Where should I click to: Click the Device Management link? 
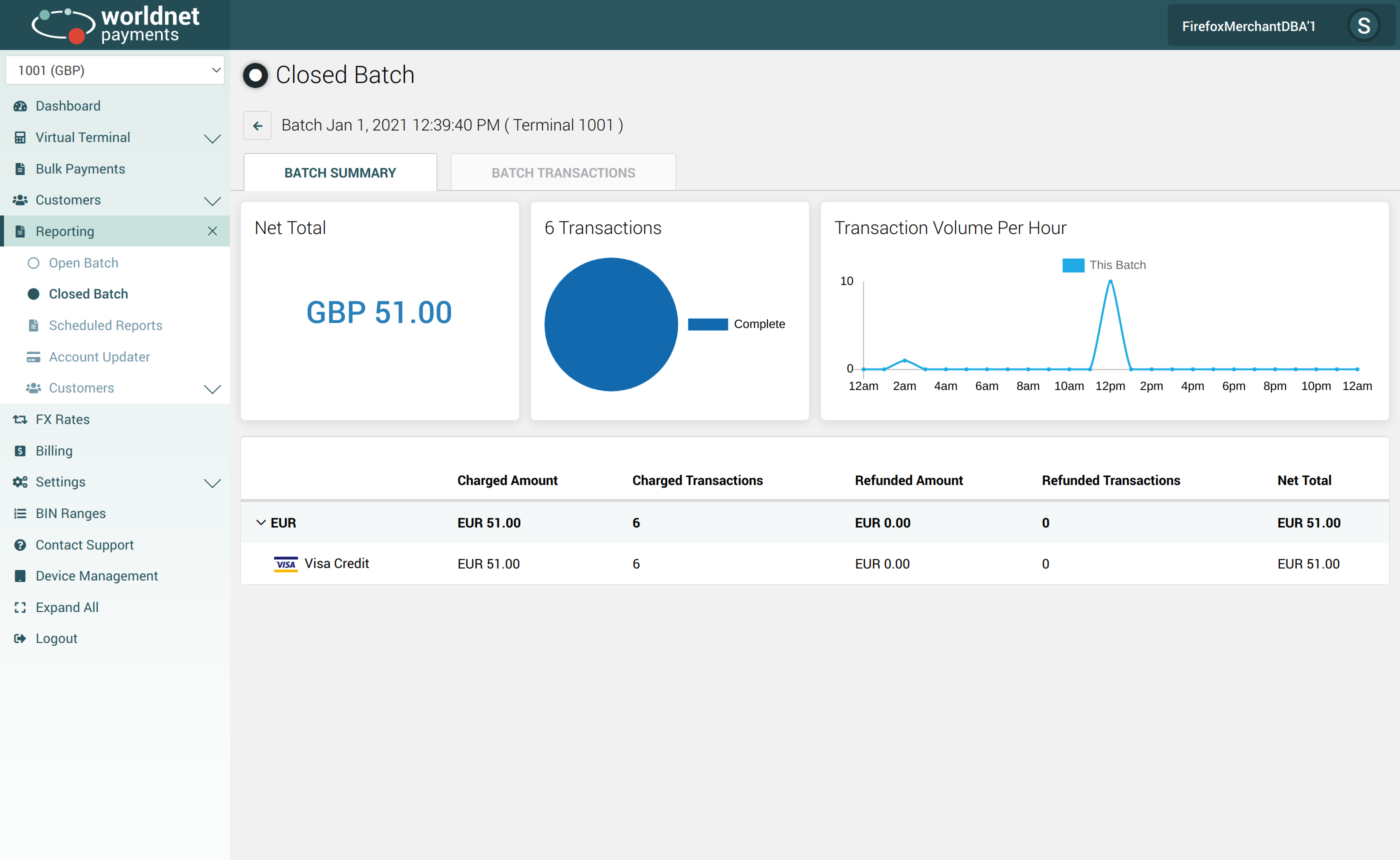pos(96,576)
